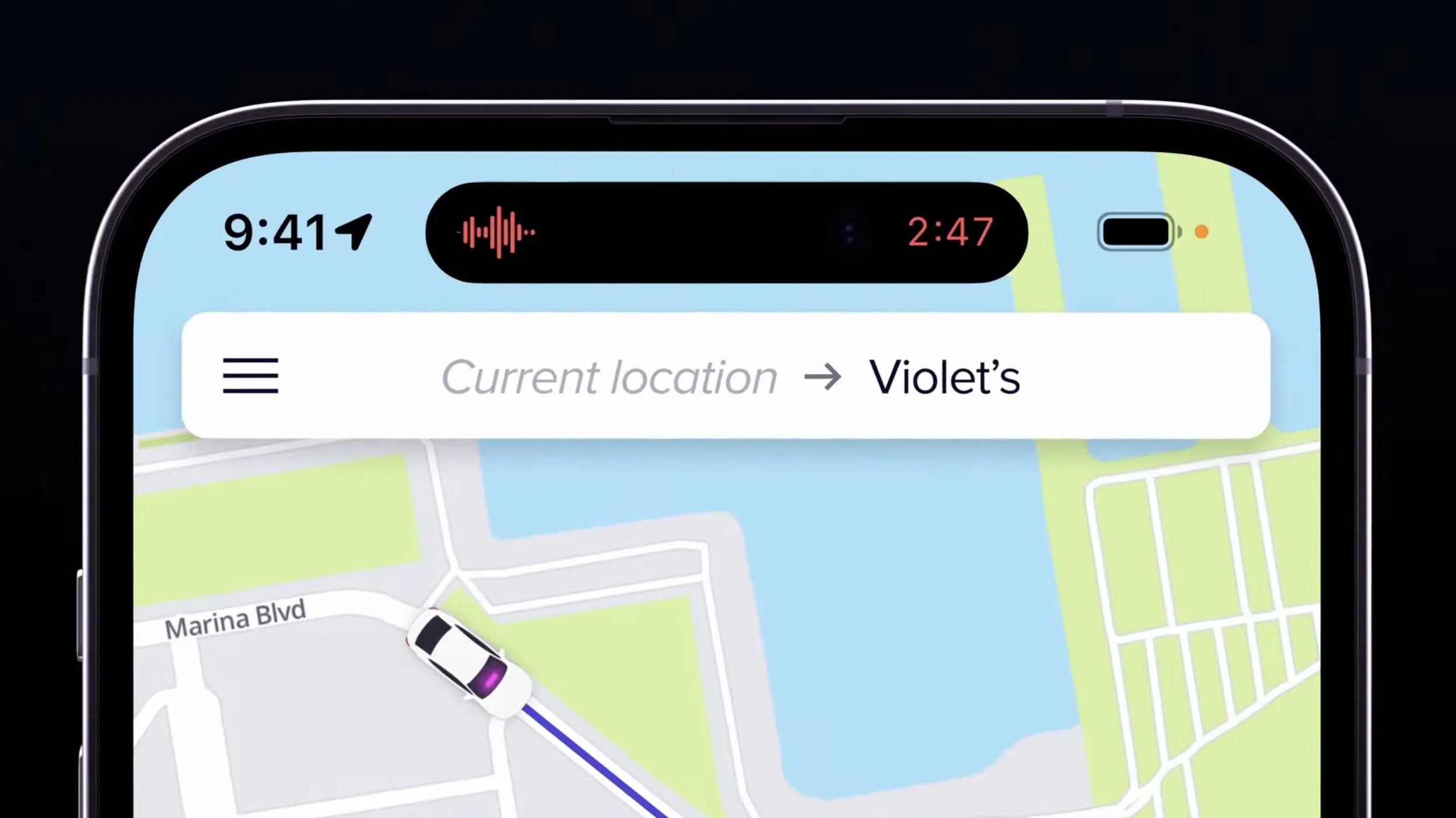Tap the 2:47 recording timer
This screenshot has width=1456, height=818.
tap(950, 232)
